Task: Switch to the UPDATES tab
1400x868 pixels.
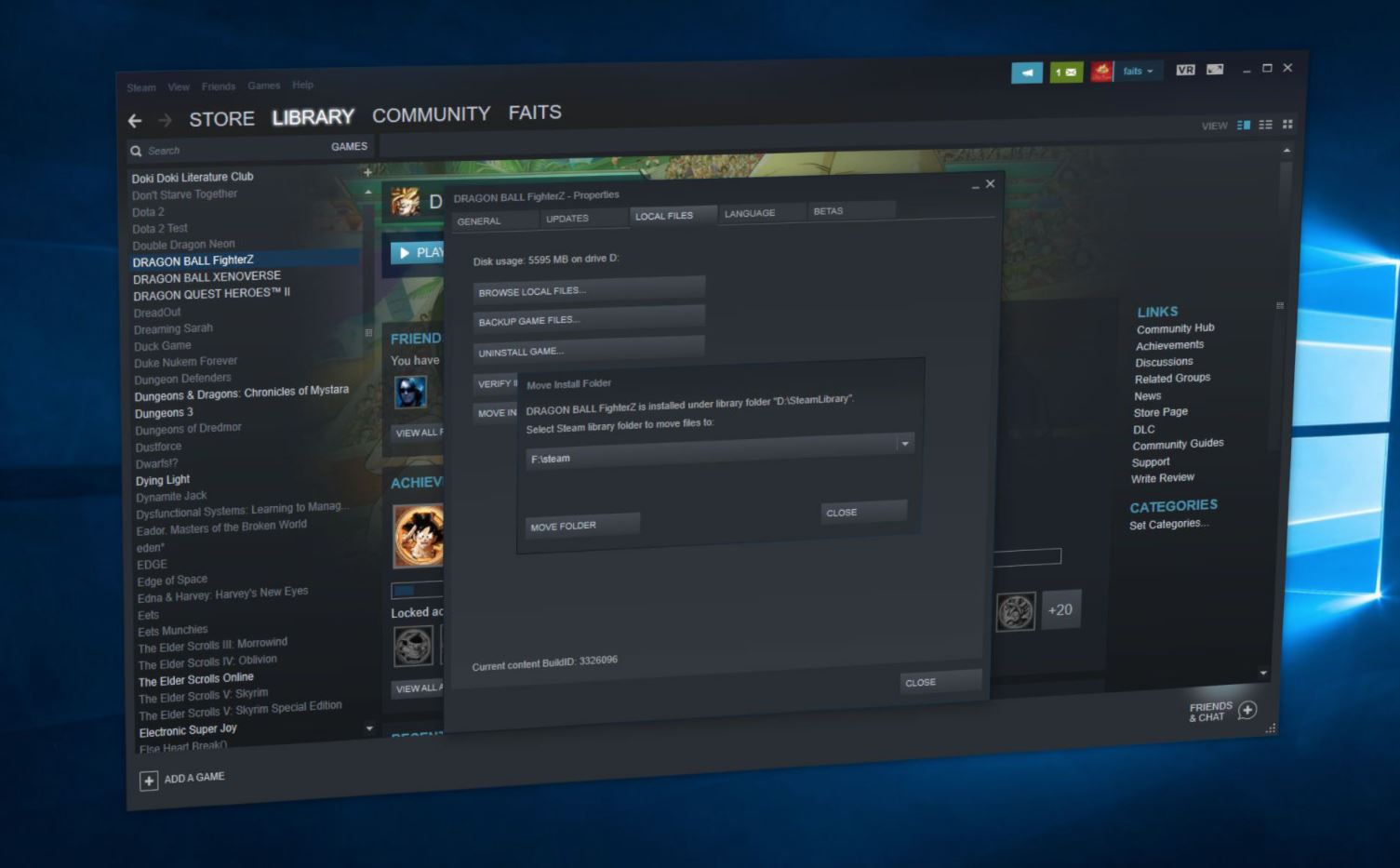Action: [x=584, y=218]
